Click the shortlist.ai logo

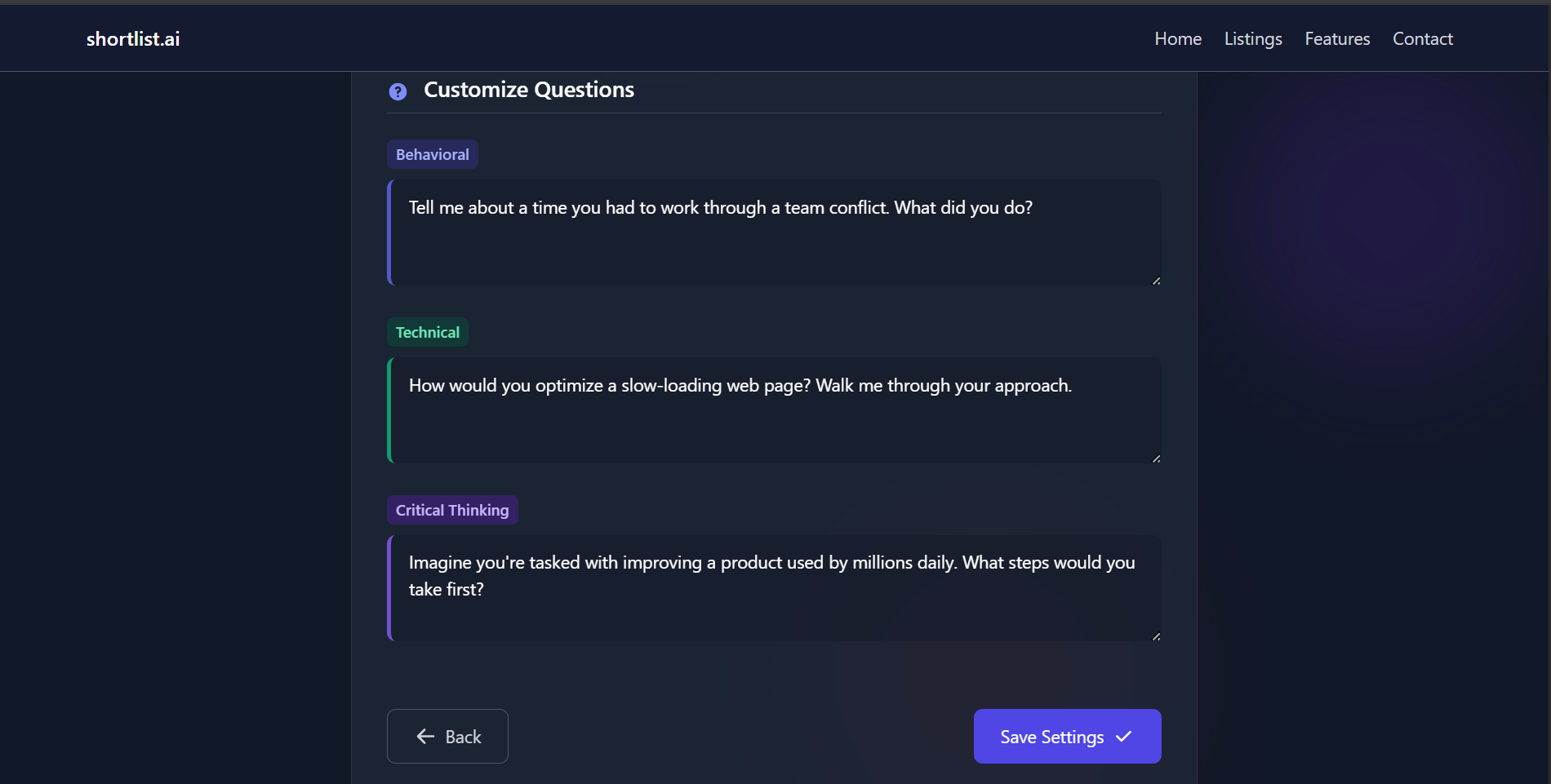tap(133, 39)
